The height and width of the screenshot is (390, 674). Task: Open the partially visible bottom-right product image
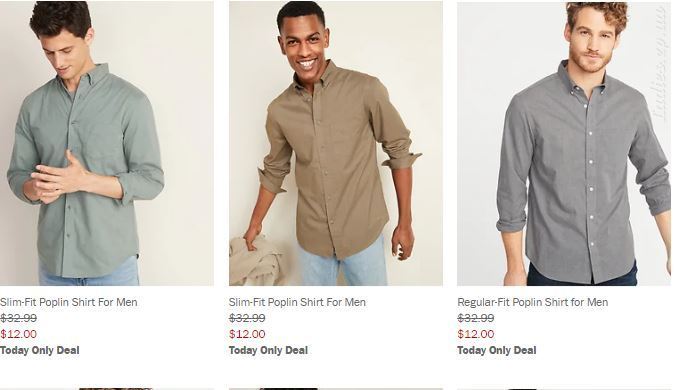pos(564,389)
